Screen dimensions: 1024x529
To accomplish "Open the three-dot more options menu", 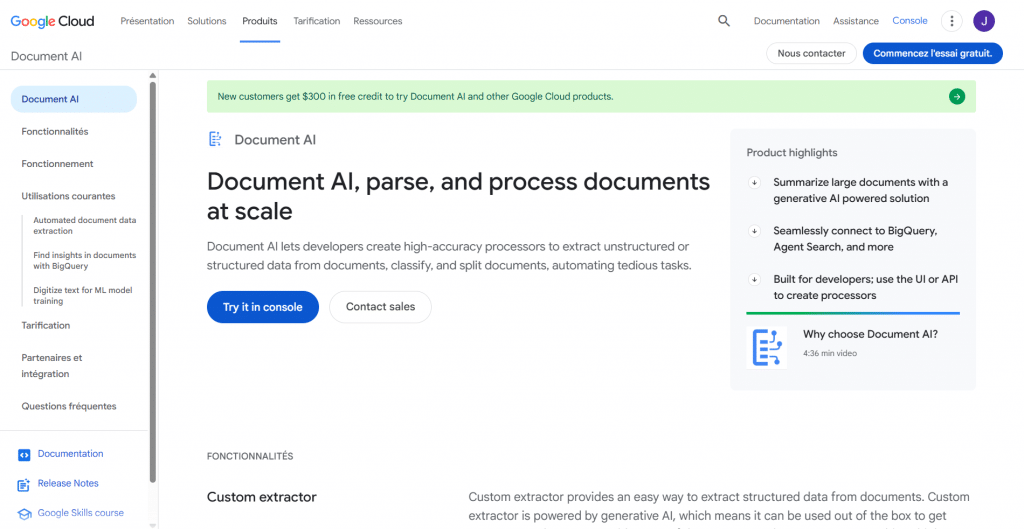I will click(x=952, y=21).
